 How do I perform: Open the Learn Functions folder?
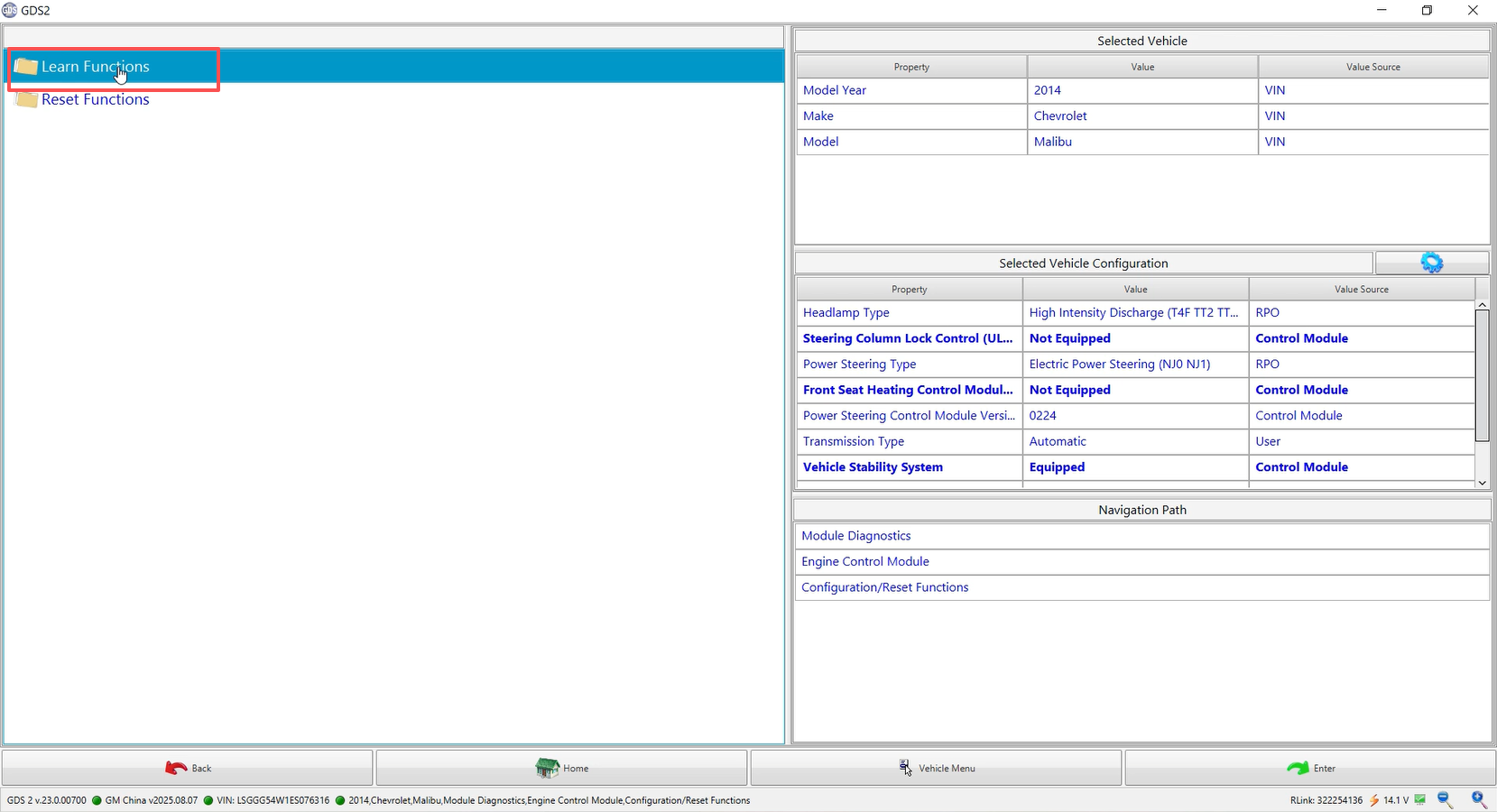pyautogui.click(x=95, y=67)
